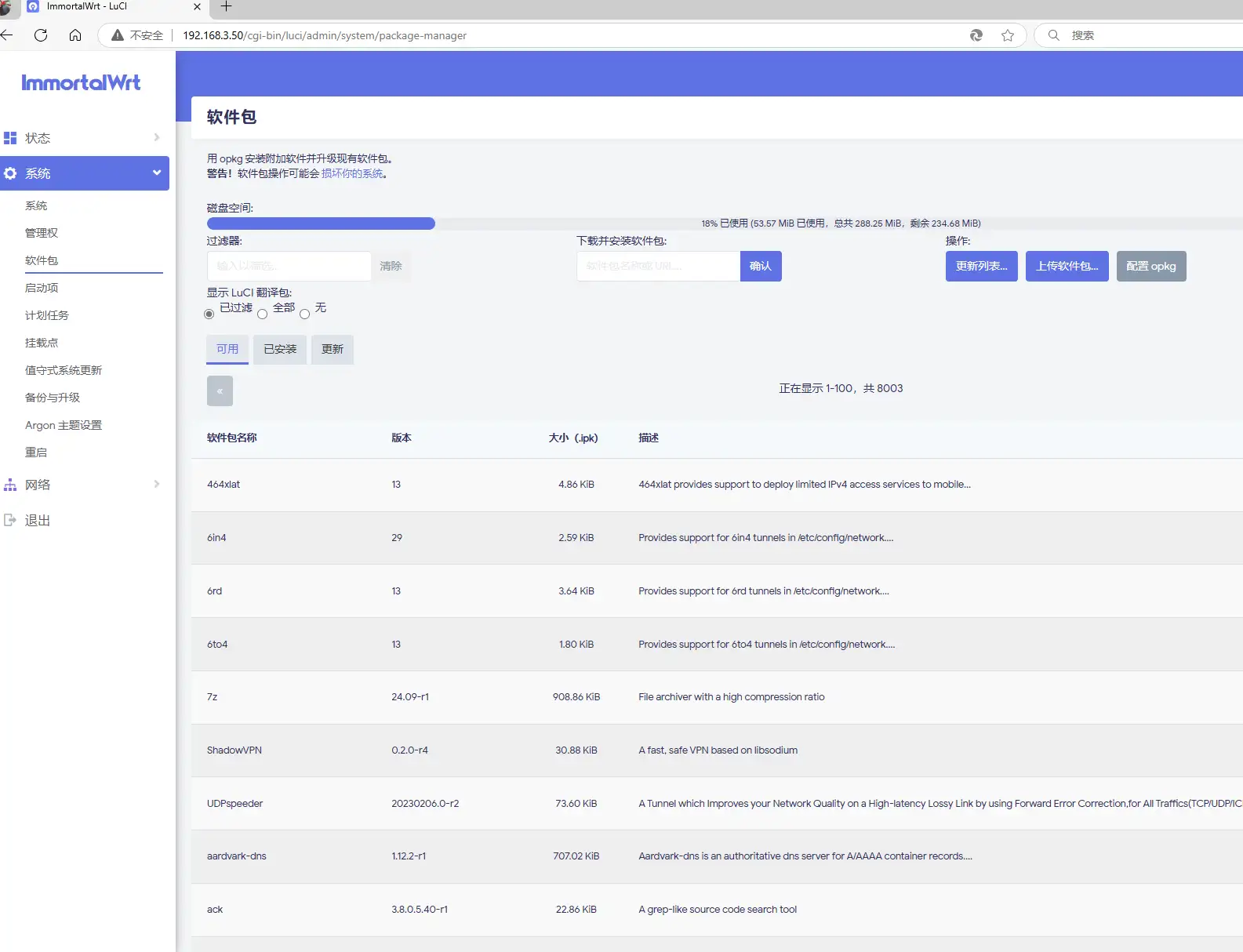Select the 无 radio button
1243x952 pixels.
(x=304, y=314)
